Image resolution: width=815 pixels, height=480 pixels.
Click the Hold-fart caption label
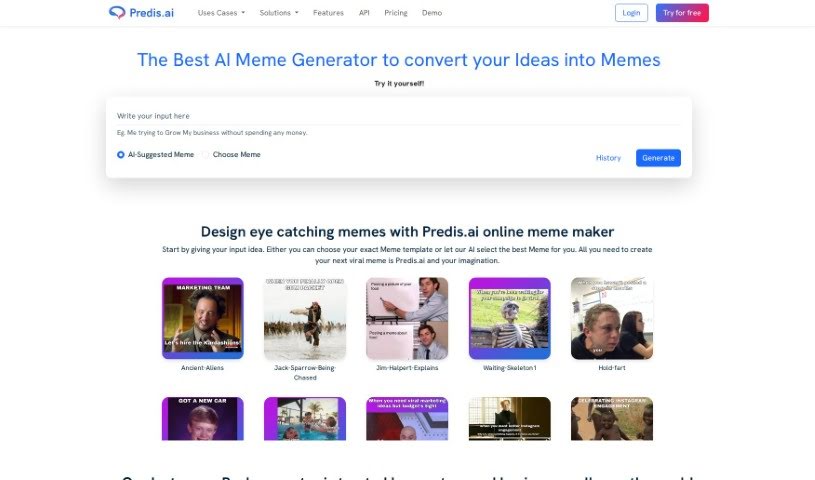(x=612, y=368)
